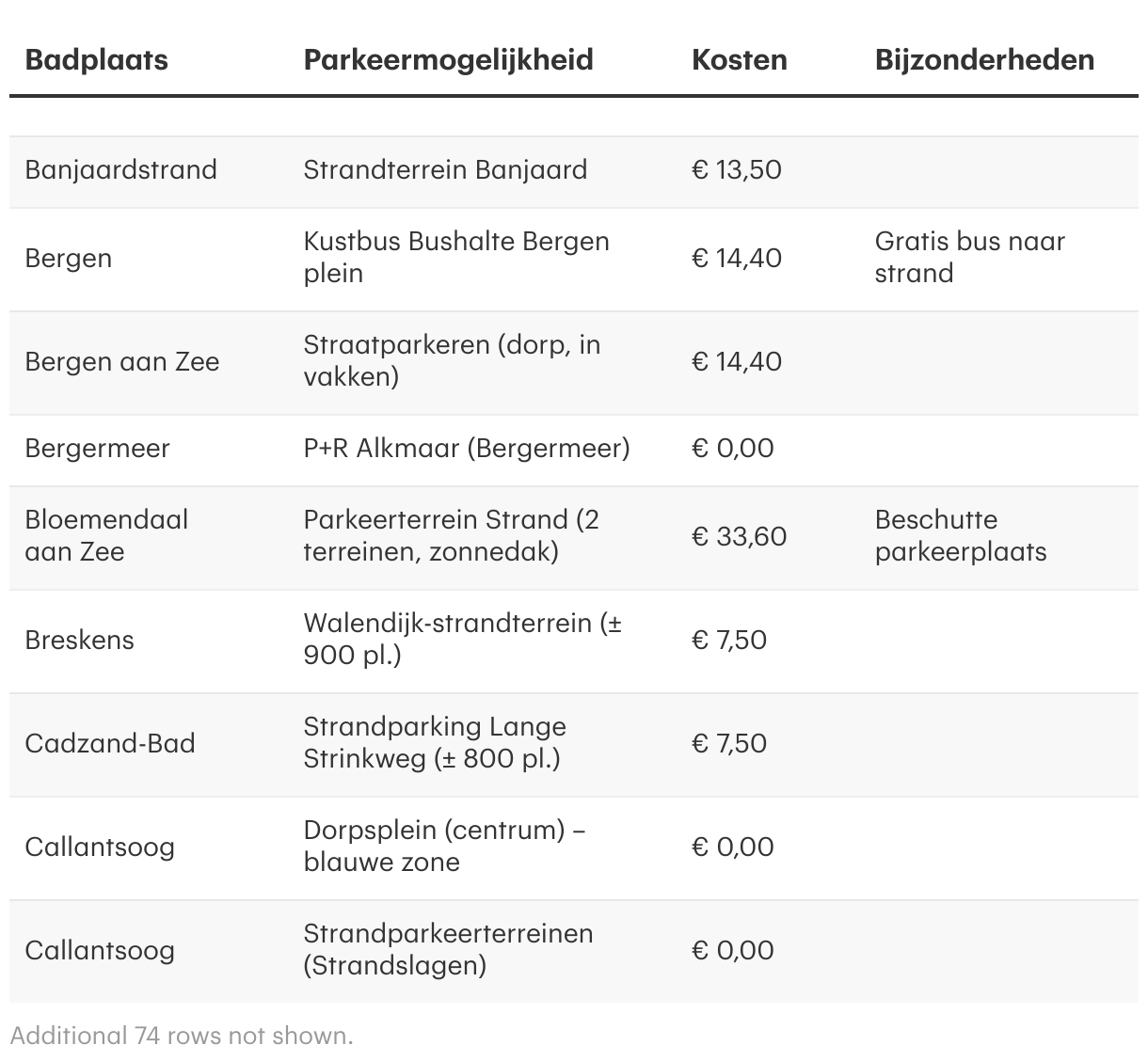1148x1061 pixels.
Task: Click the Parkeermogelijkheid column header
Action: click(448, 60)
